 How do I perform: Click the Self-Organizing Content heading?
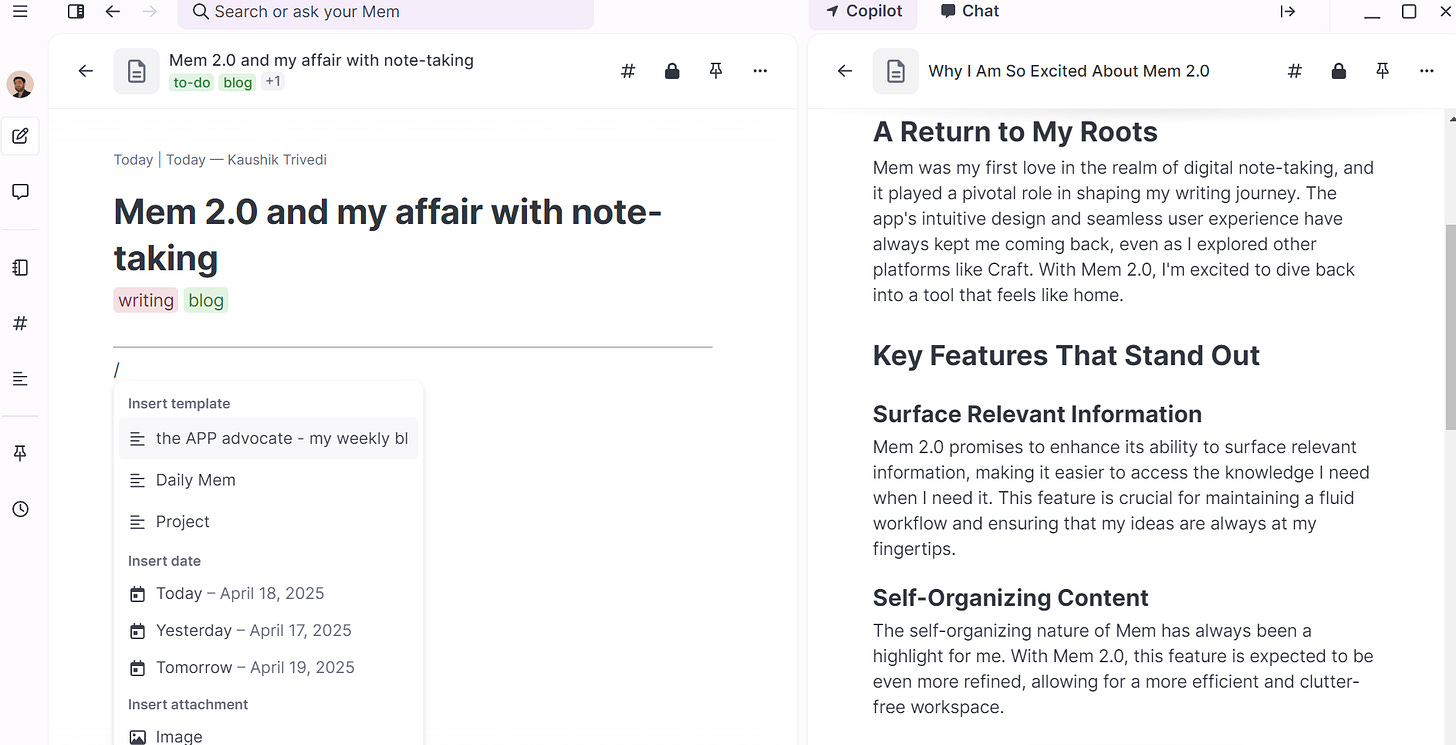1010,598
